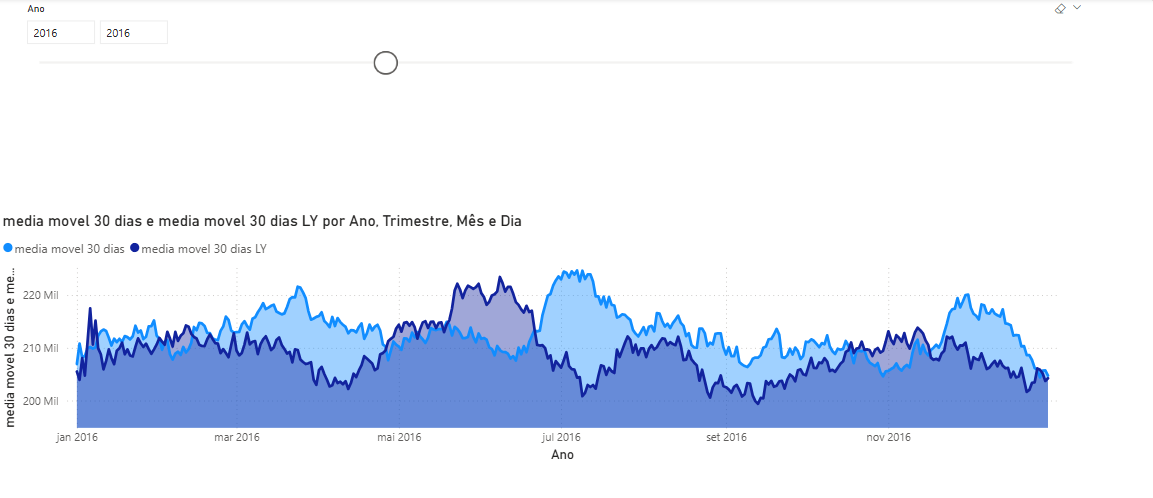This screenshot has height=498, width=1153.
Task: Click the 'jul 2016' x-axis label
Action: coord(561,437)
